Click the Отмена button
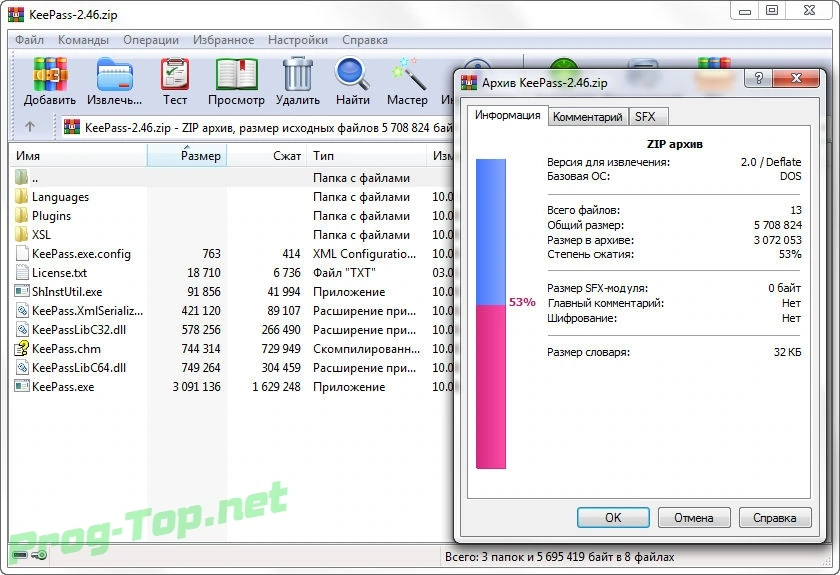This screenshot has height=575, width=840. point(694,518)
